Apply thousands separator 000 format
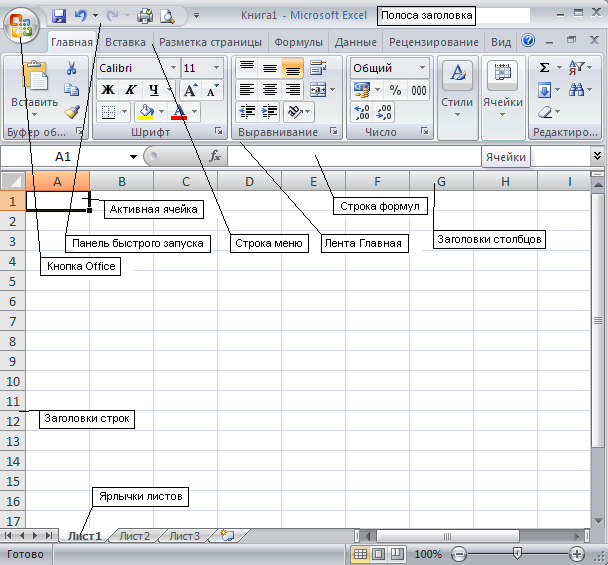This screenshot has width=608, height=565. pos(419,90)
